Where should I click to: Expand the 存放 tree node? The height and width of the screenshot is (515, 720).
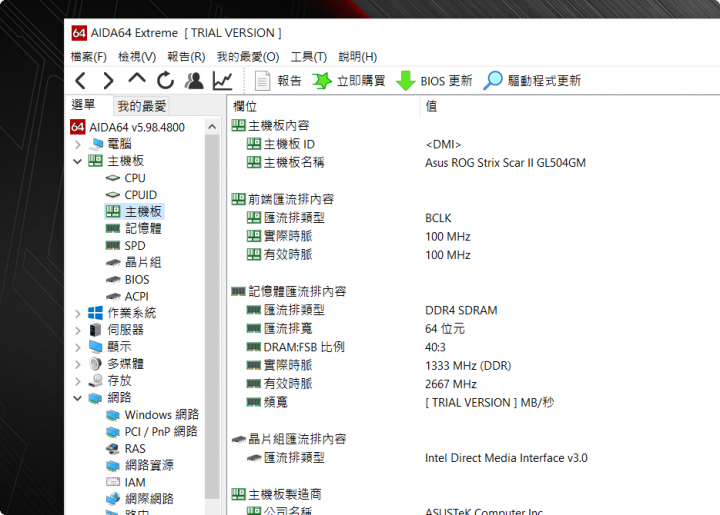coord(78,381)
